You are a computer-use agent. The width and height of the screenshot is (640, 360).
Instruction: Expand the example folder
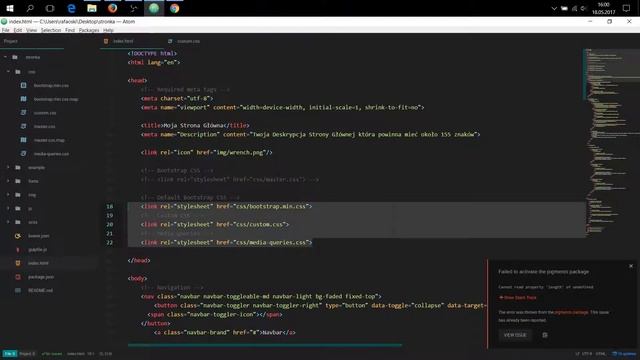point(8,167)
